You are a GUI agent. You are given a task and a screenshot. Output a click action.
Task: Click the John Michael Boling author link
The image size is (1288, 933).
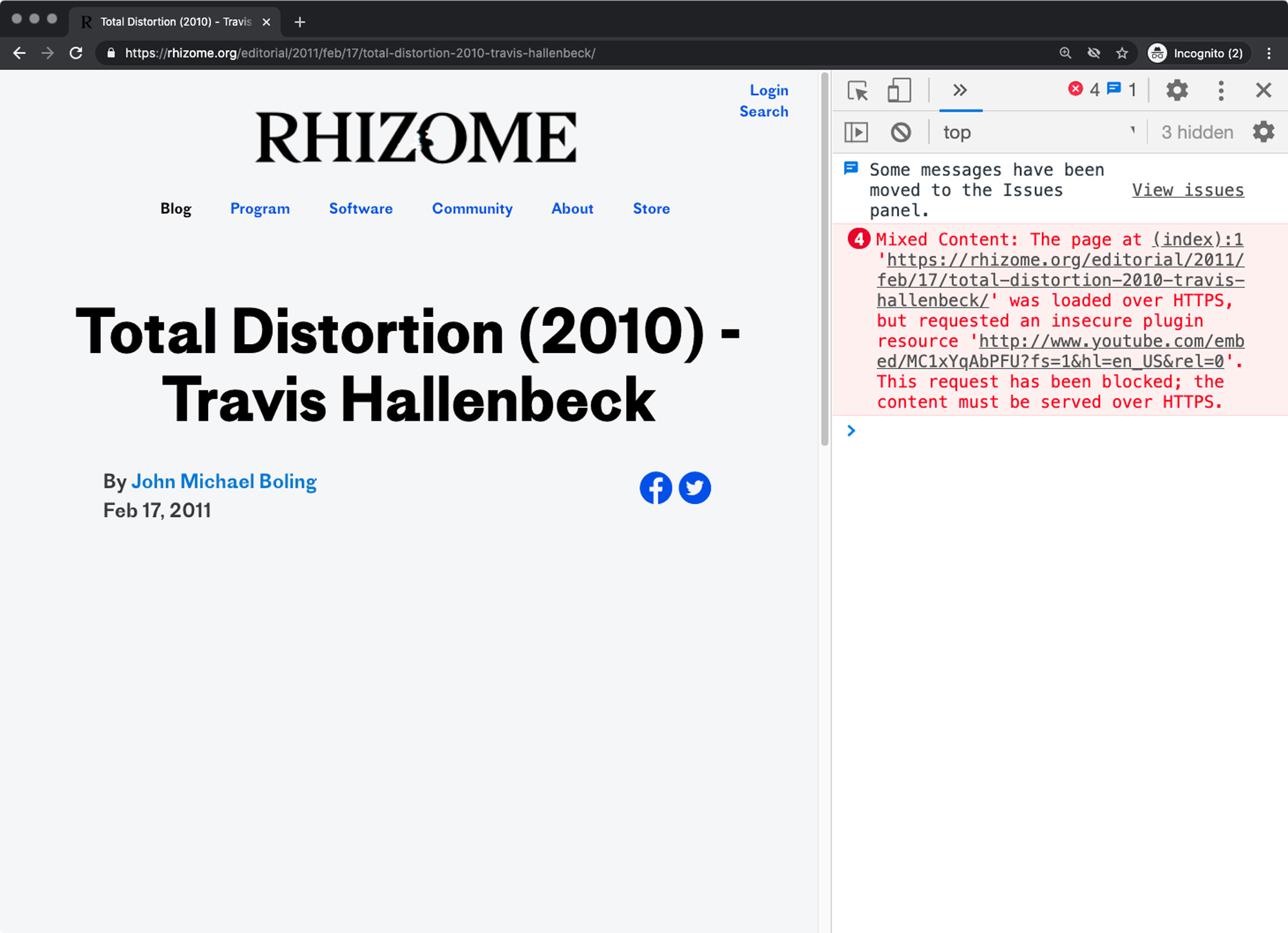click(224, 481)
